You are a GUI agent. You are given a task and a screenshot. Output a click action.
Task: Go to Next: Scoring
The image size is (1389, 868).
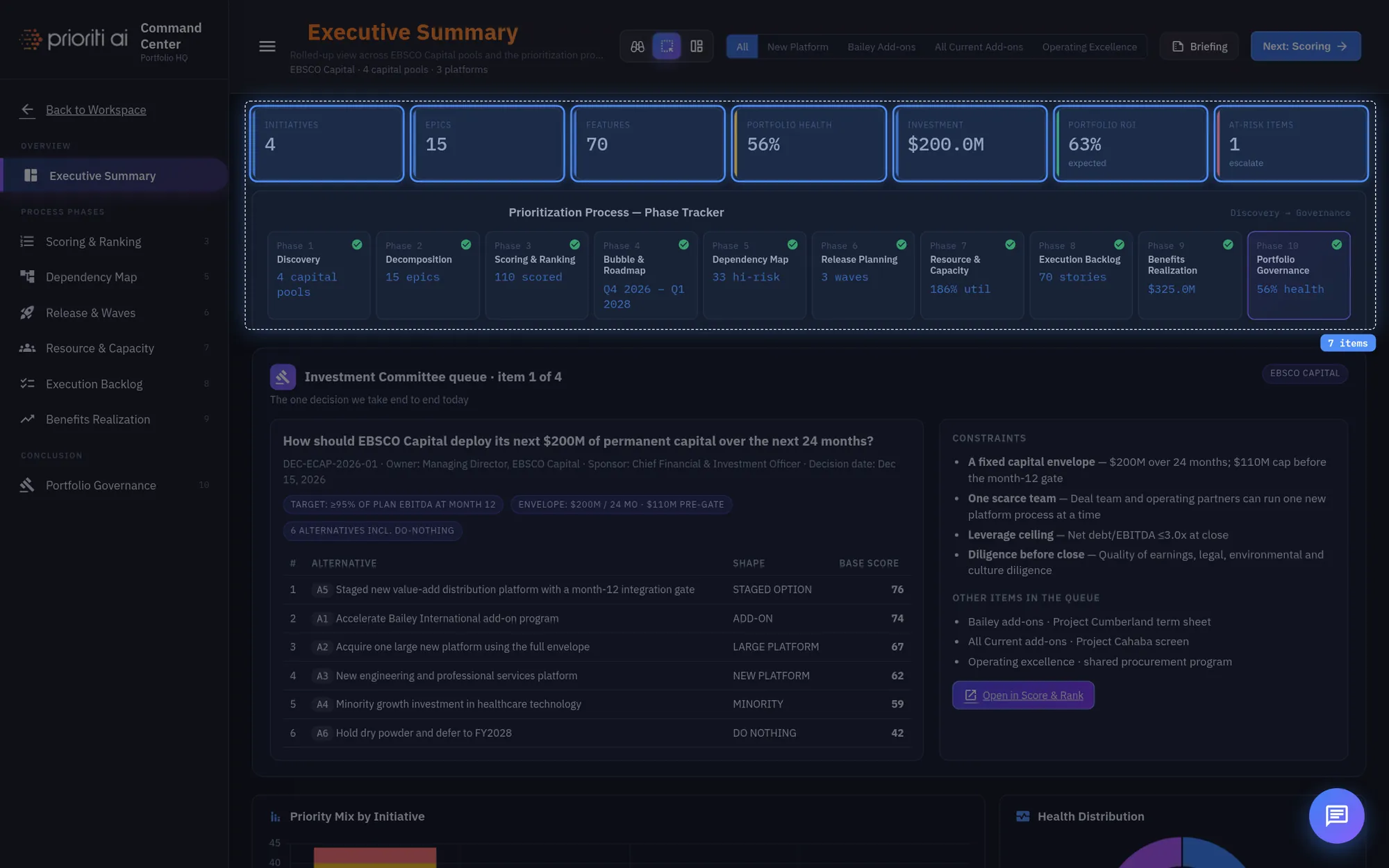pos(1306,47)
